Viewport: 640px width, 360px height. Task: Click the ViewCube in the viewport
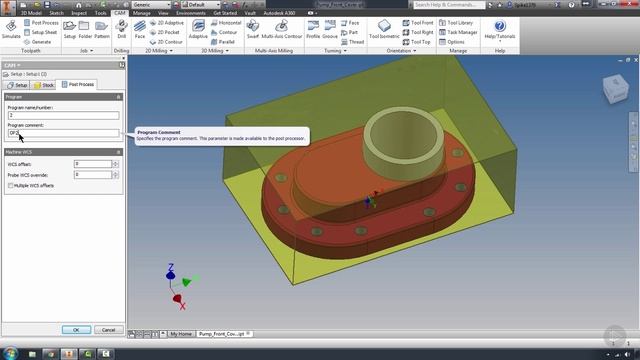coord(616,88)
